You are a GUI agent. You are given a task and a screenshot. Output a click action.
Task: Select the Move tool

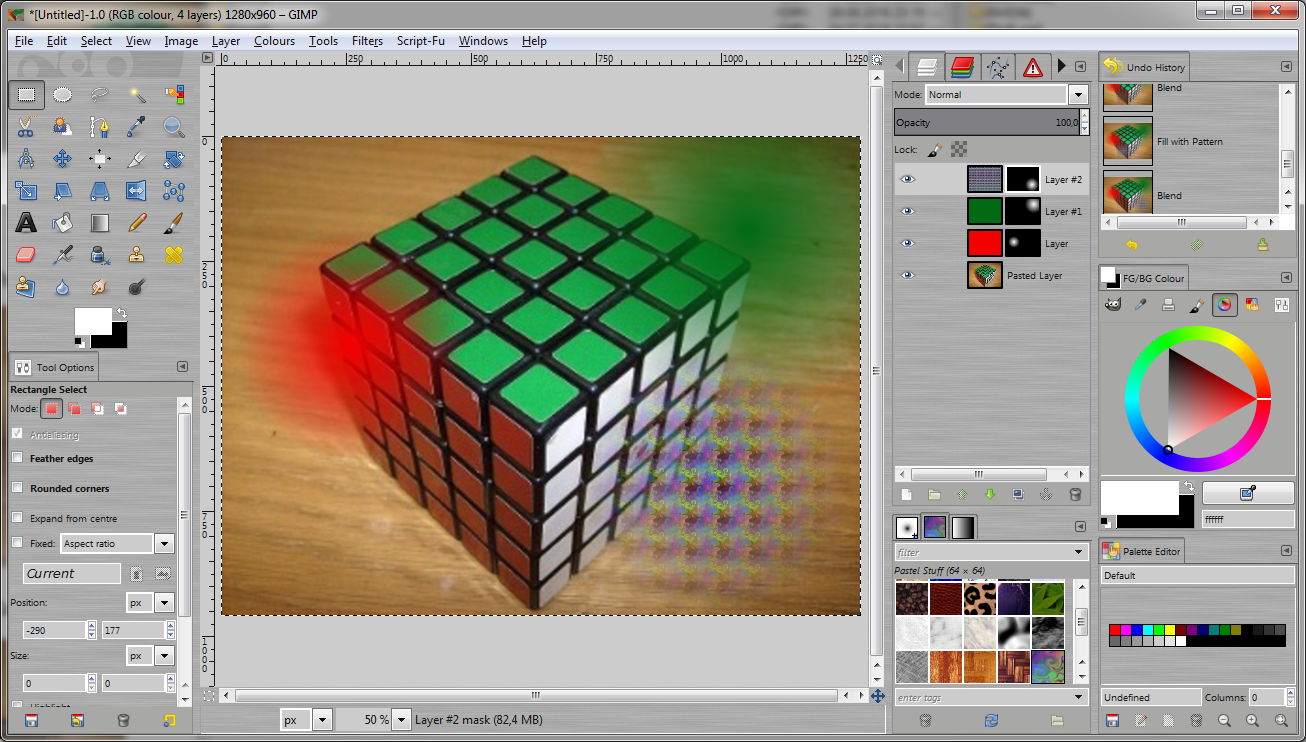coord(62,159)
